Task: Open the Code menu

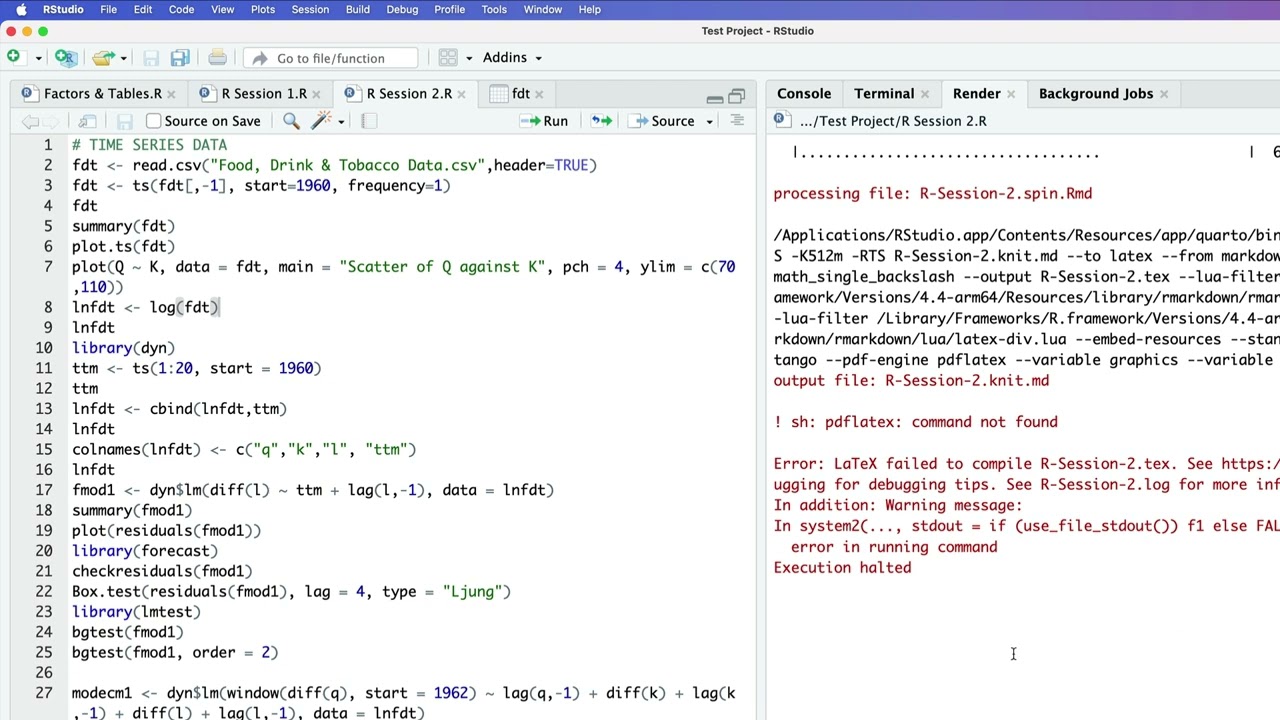Action: coord(181,10)
